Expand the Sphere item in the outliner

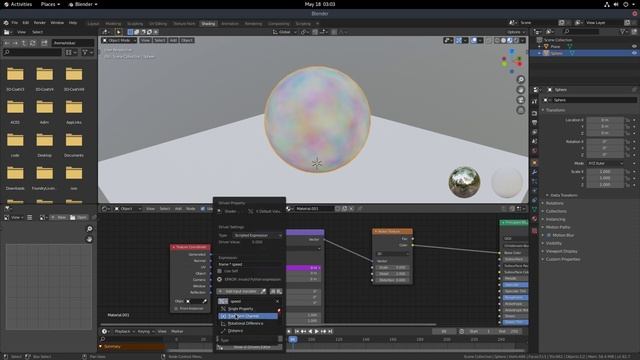(539, 53)
